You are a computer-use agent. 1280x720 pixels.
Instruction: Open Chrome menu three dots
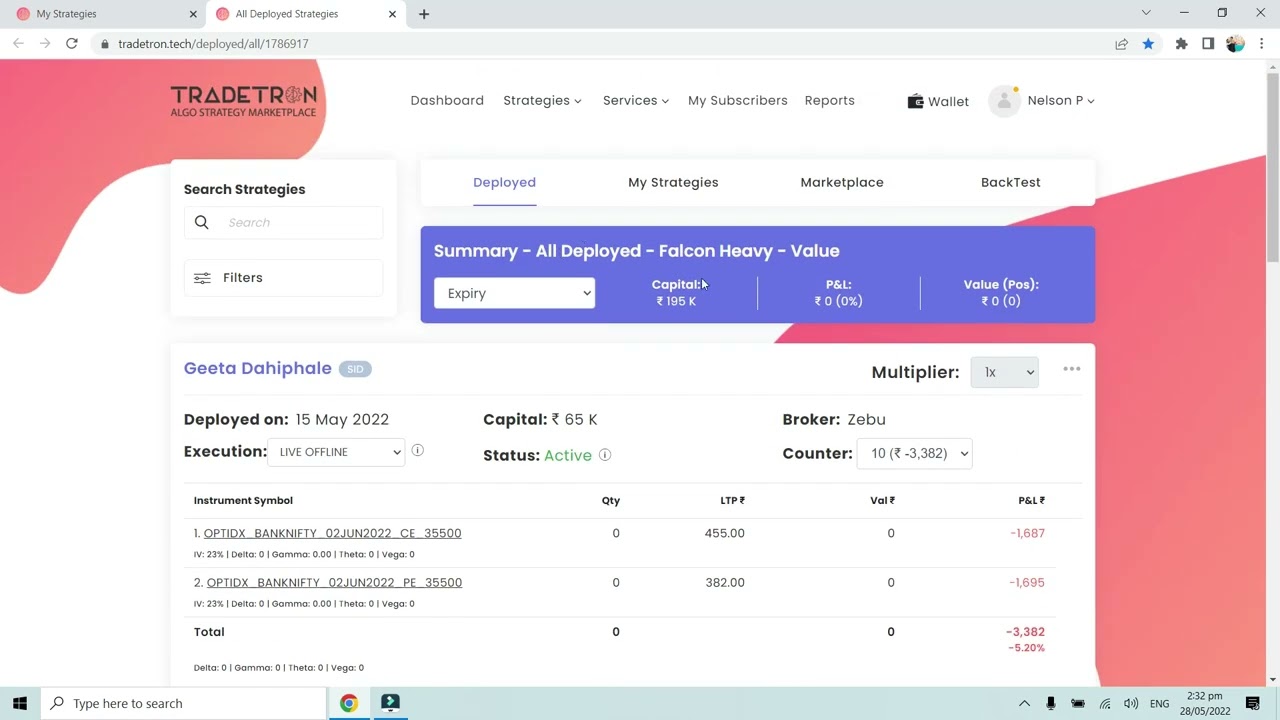click(x=1262, y=43)
